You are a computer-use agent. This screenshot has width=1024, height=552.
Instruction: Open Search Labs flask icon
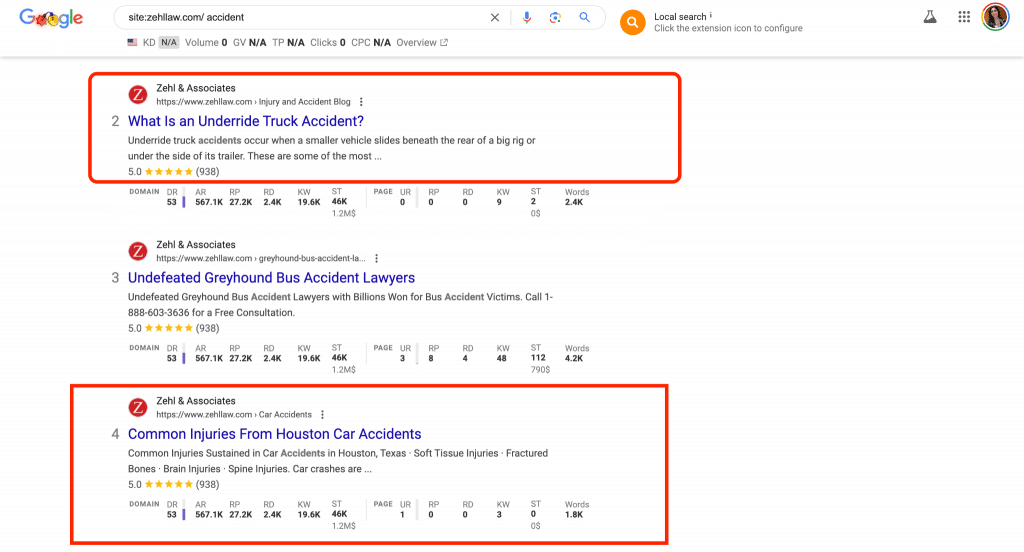point(929,17)
